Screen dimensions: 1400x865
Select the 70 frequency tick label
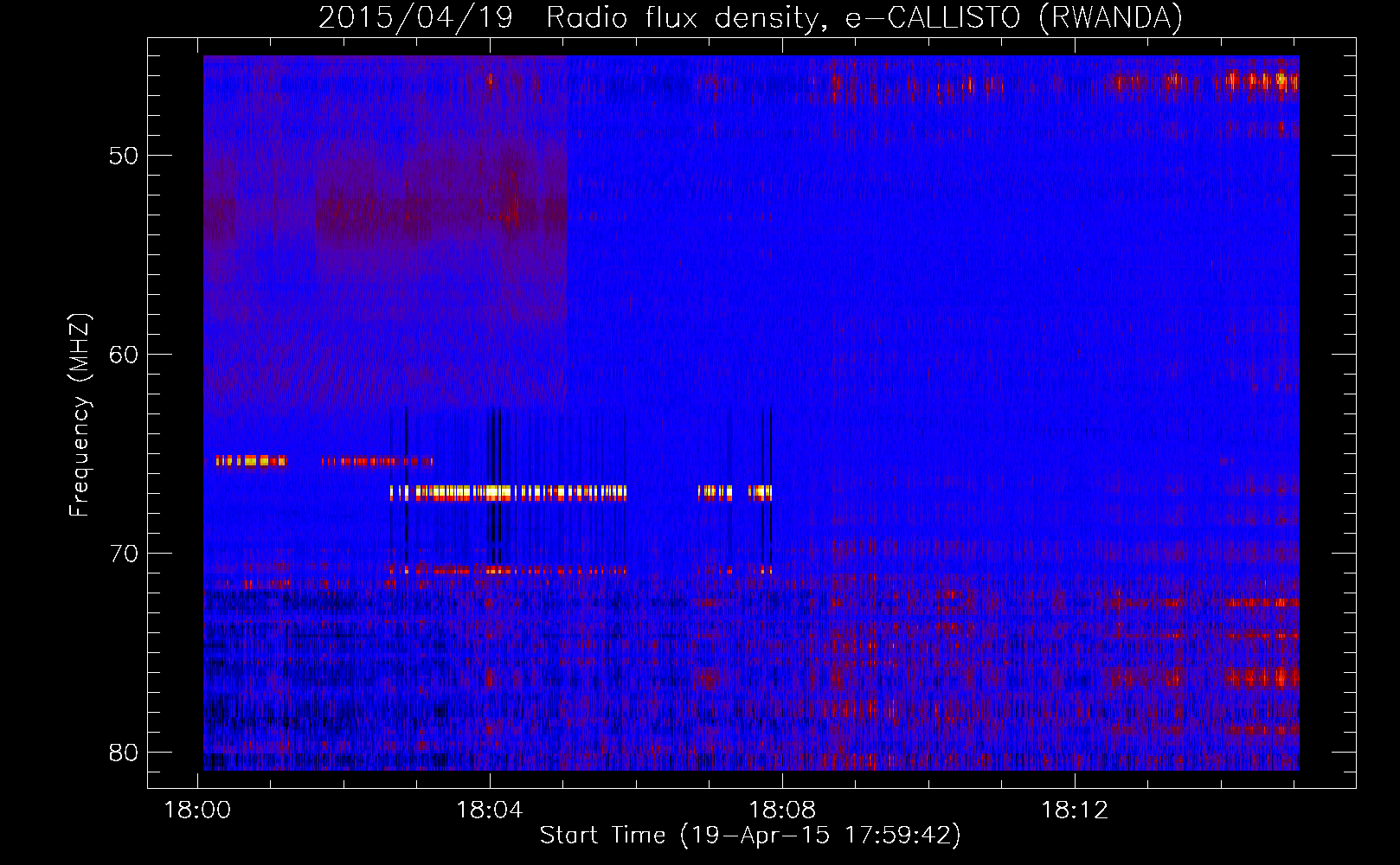coord(124,554)
